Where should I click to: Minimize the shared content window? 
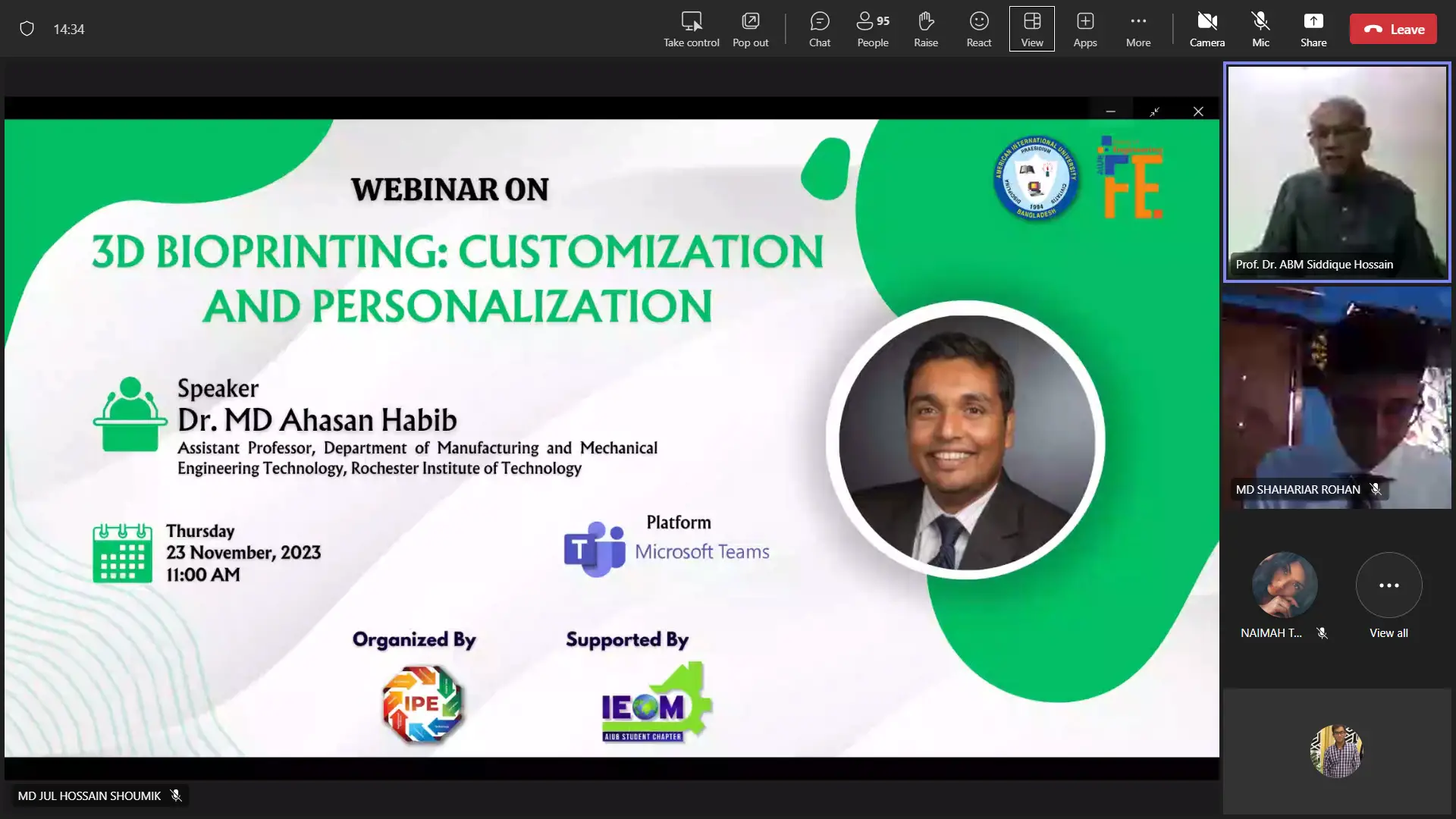point(1110,111)
